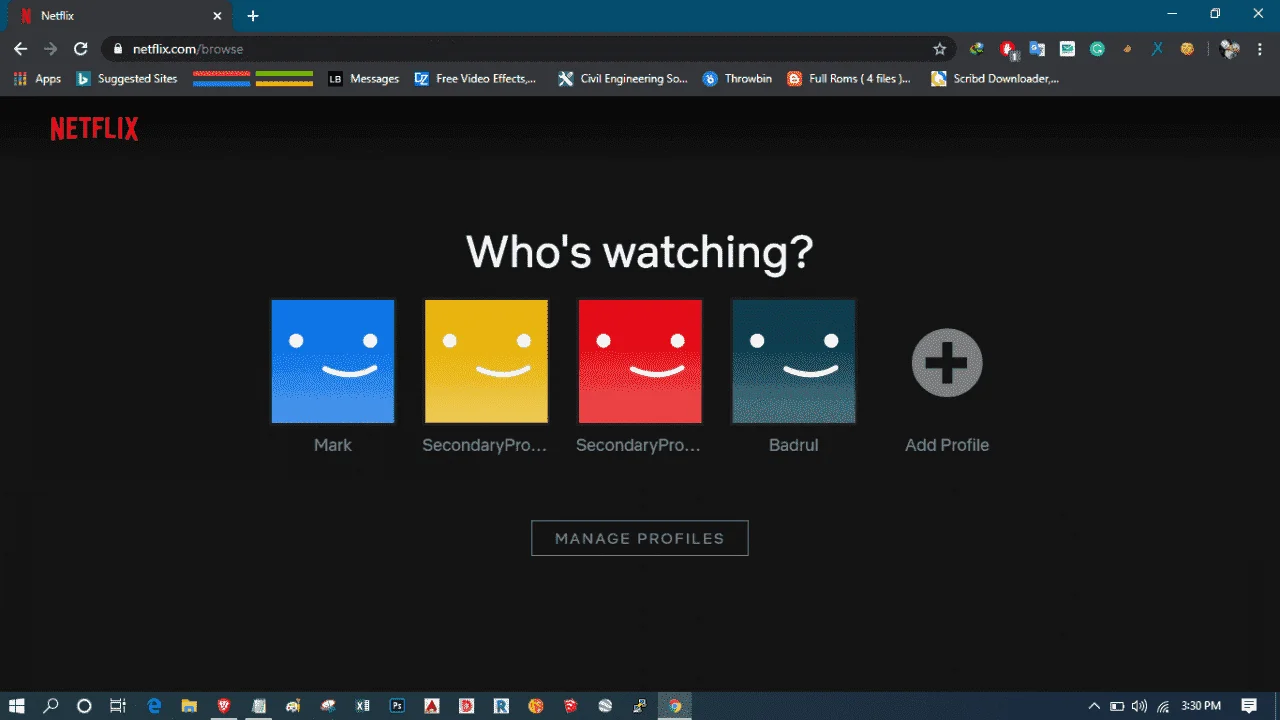Open Task View on the taskbar
The image size is (1280, 720).
pyautogui.click(x=117, y=706)
